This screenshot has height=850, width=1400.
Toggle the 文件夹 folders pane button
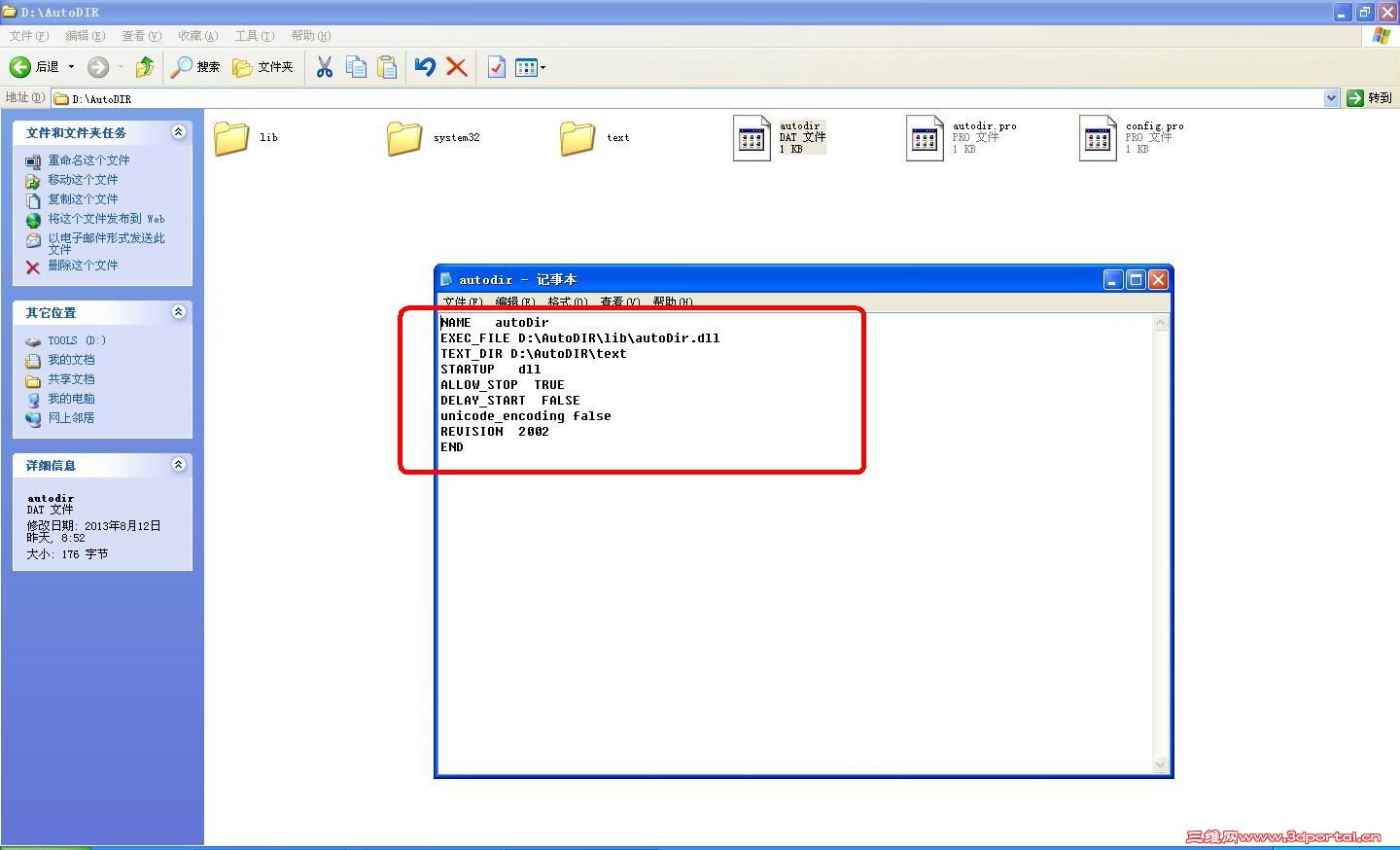[x=262, y=67]
